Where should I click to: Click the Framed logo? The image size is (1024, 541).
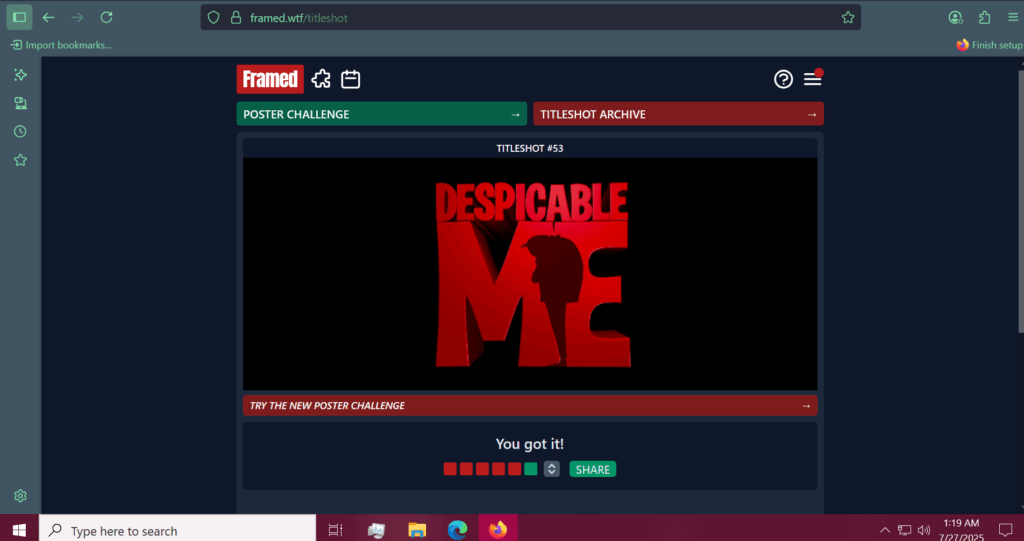(270, 79)
